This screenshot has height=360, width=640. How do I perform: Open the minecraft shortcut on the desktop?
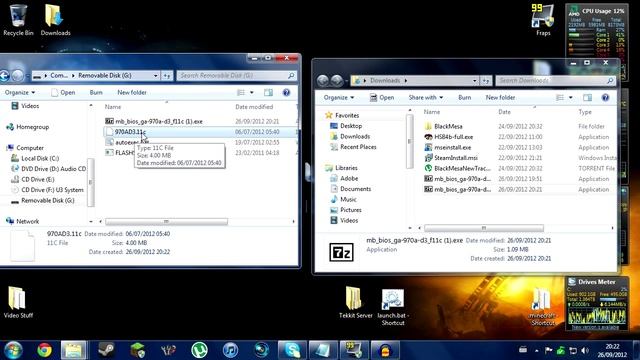(542, 307)
